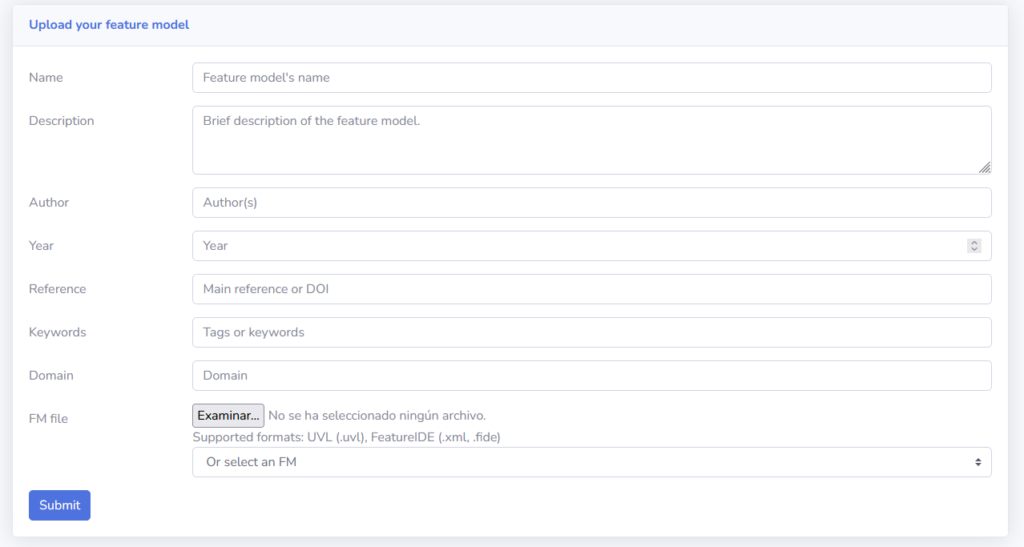Screen dimensions: 1024x547
Task: Submit the feature model form
Action: pos(60,505)
